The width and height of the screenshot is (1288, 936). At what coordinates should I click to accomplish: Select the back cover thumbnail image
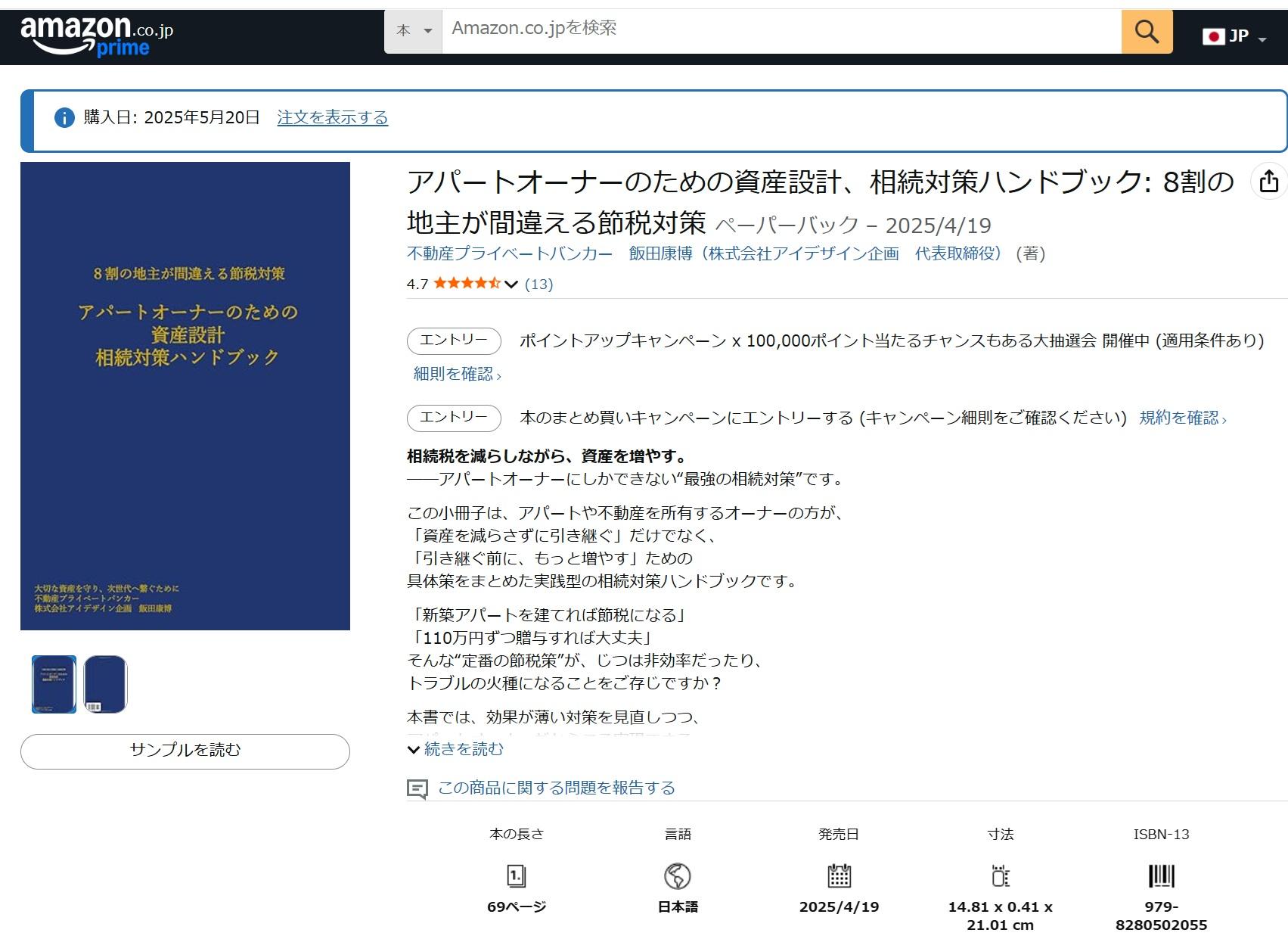[x=105, y=684]
